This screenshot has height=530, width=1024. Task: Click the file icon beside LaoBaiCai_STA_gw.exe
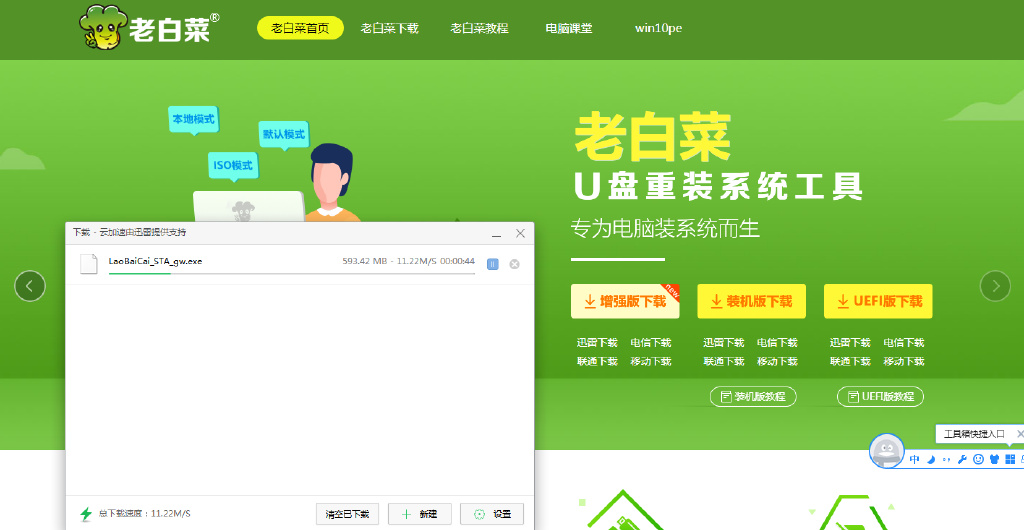pyautogui.click(x=89, y=263)
